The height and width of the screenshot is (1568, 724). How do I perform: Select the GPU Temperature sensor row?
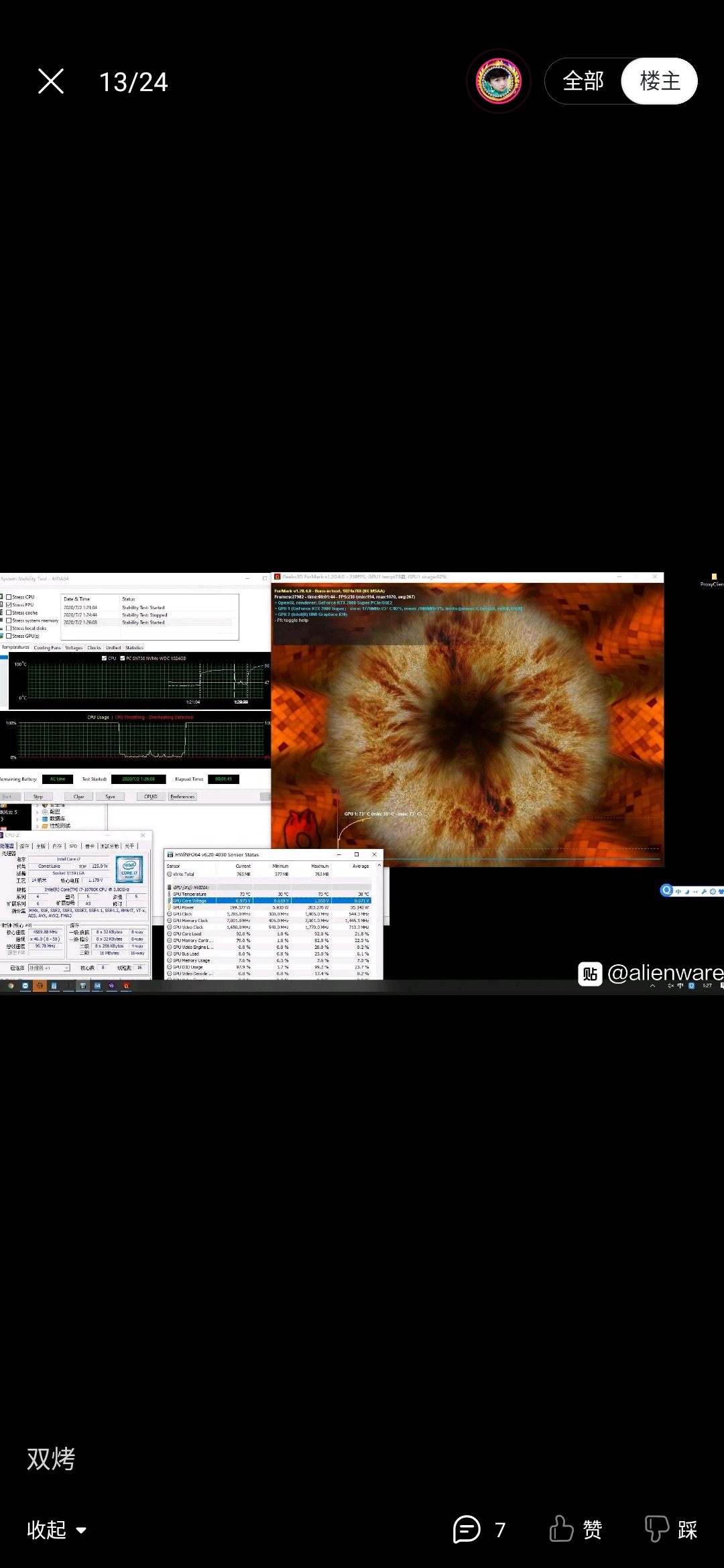(x=269, y=894)
